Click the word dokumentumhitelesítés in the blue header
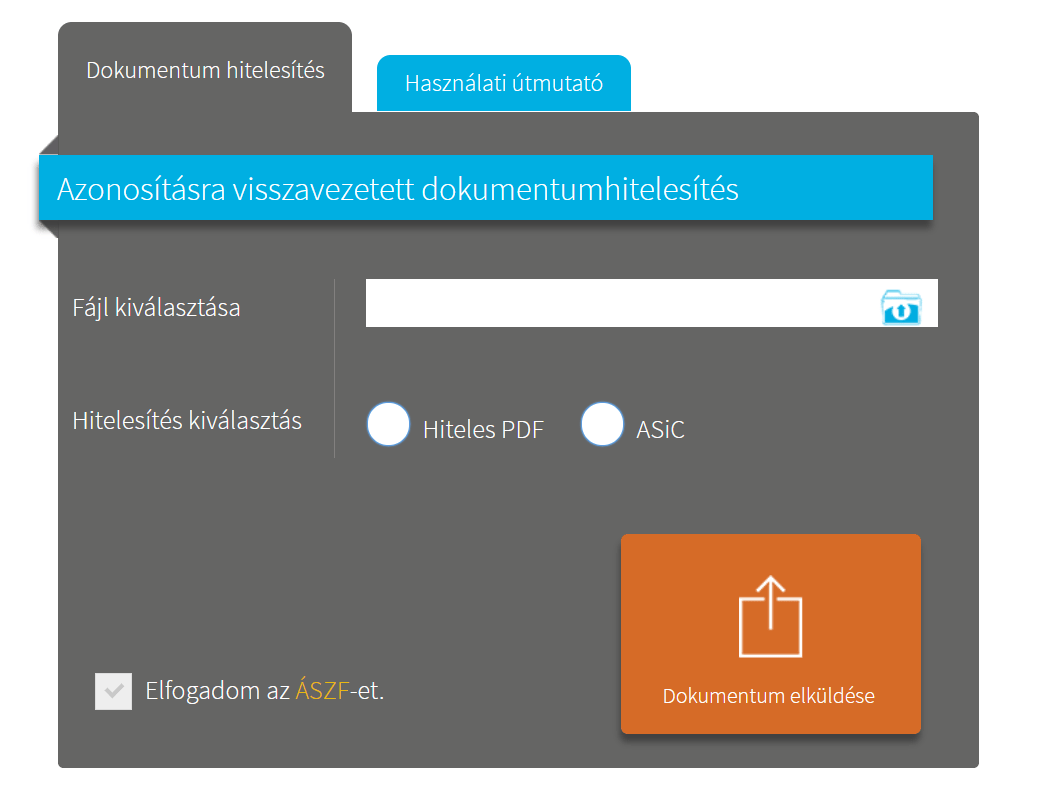Viewport: 1038px width, 794px height. pyautogui.click(x=580, y=189)
